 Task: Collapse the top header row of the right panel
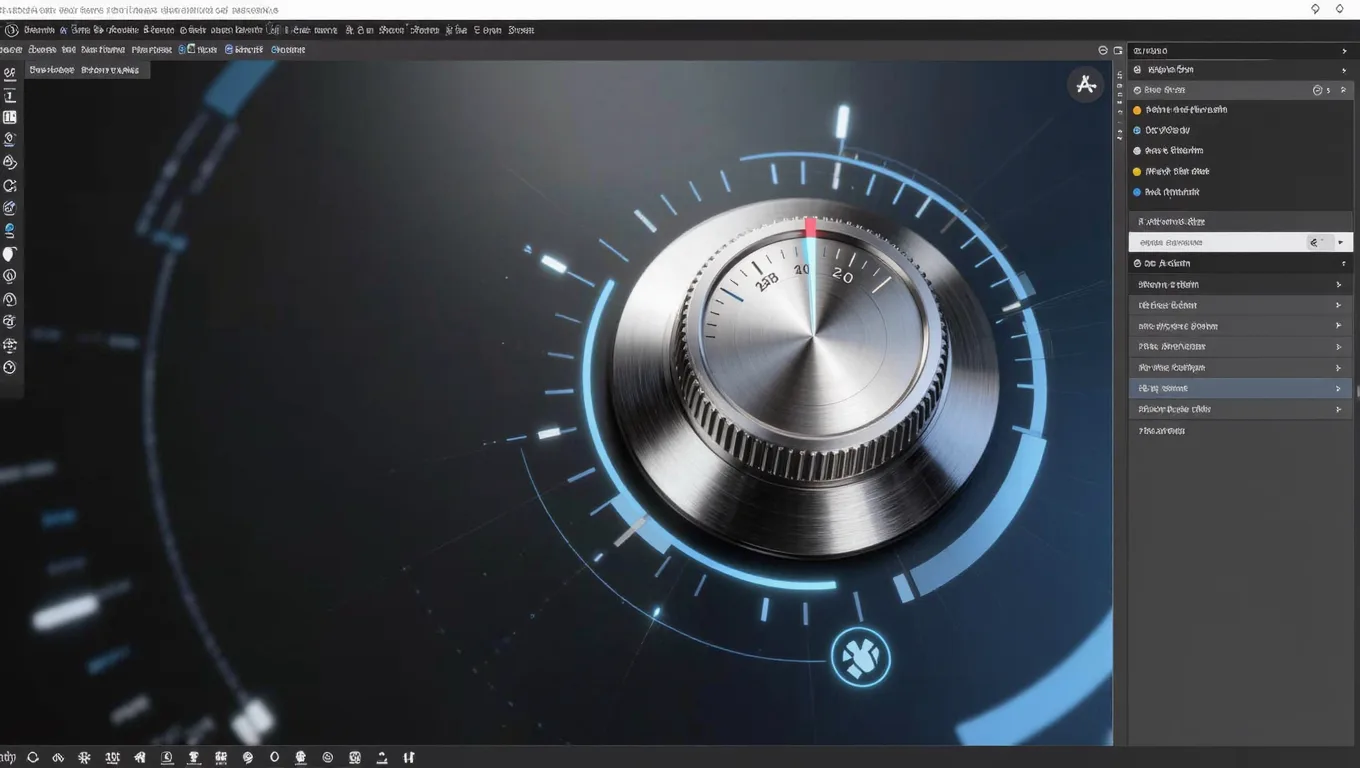point(1344,51)
